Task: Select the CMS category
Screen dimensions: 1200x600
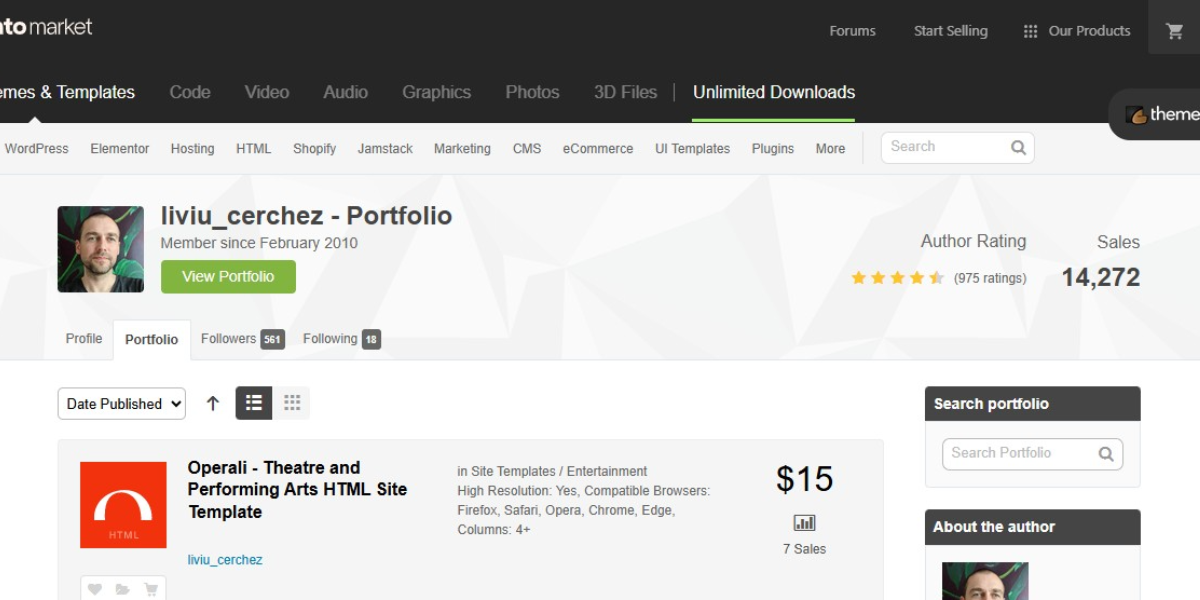Action: click(527, 148)
